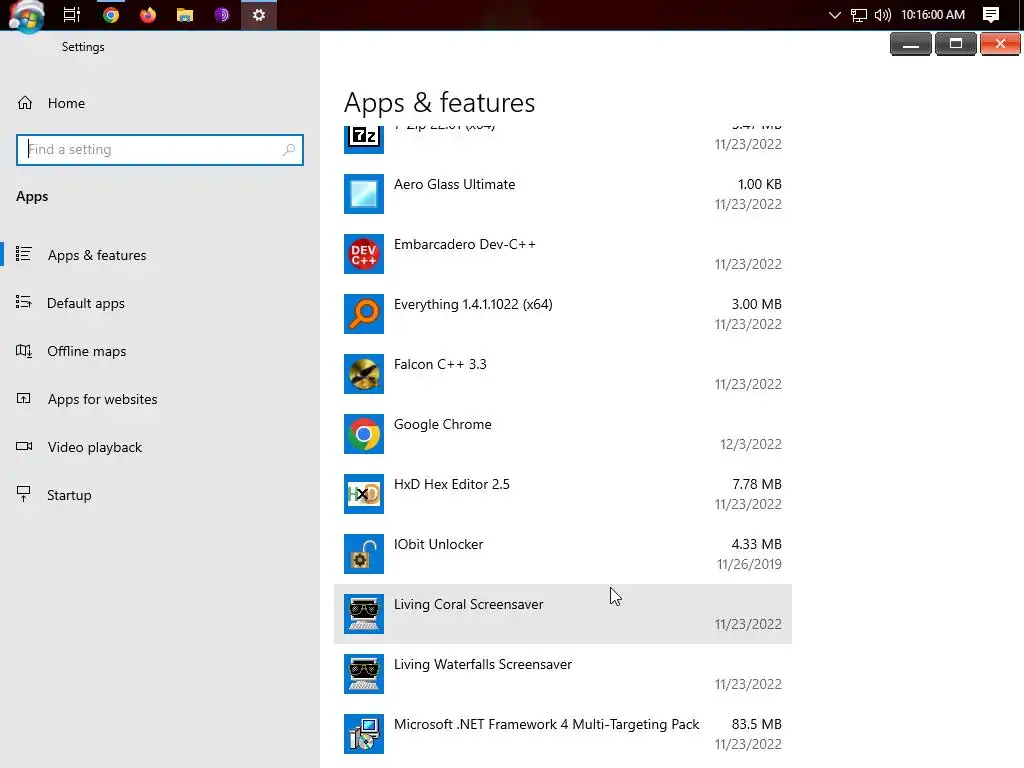Launch Chrome from the taskbar
1024x768 pixels.
click(111, 14)
